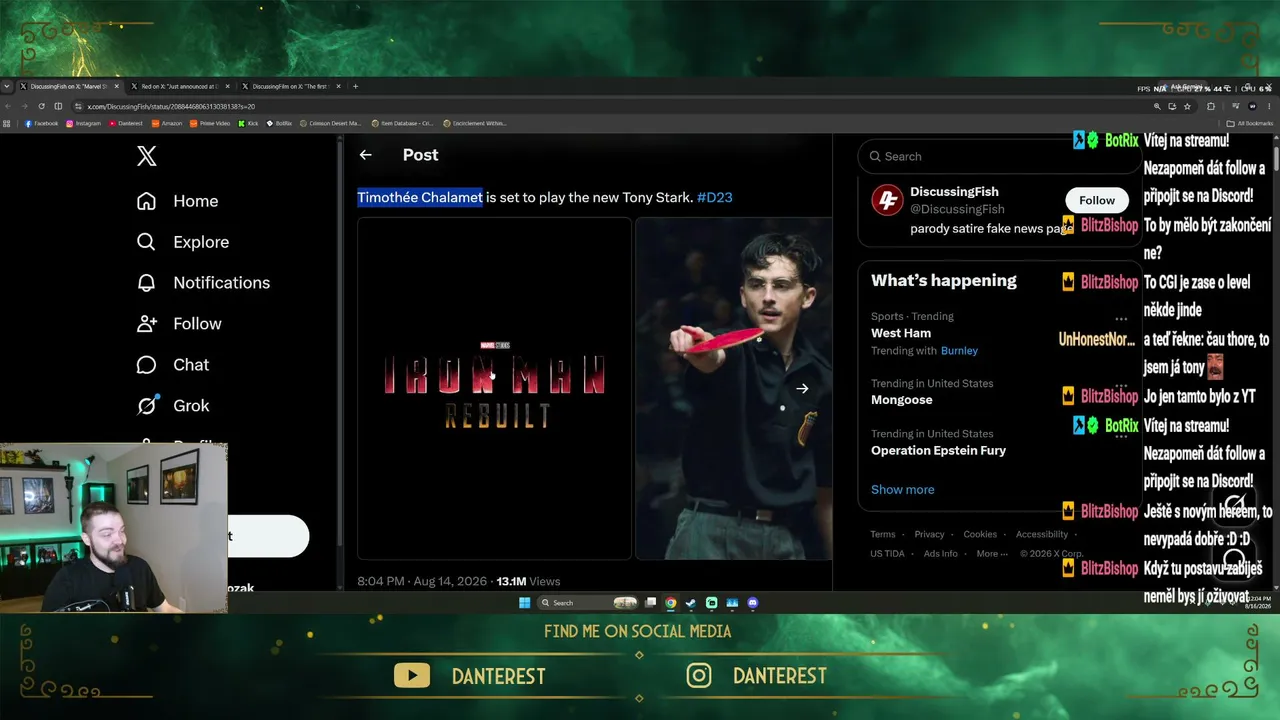Open Google Chrome from the taskbar
The height and width of the screenshot is (720, 1280).
(x=670, y=603)
